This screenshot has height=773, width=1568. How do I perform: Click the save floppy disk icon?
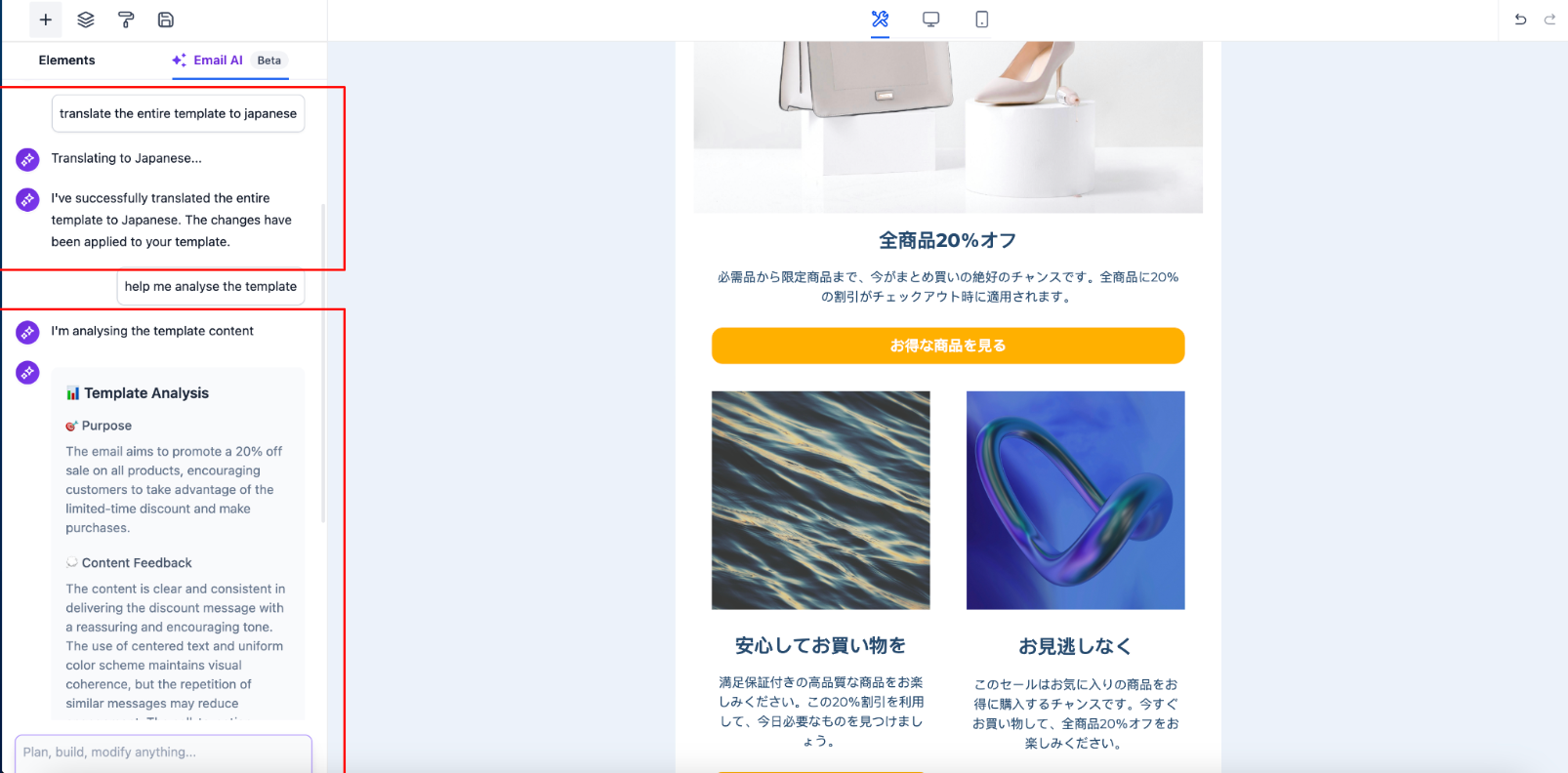pos(166,20)
